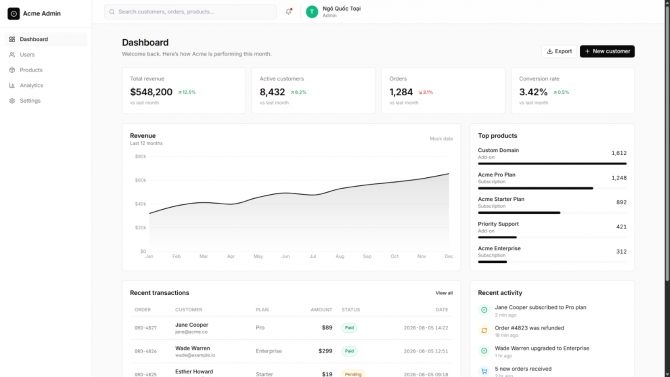This screenshot has height=377, width=670.
Task: Select Jane Cooper in transactions table
Action: coord(191,325)
